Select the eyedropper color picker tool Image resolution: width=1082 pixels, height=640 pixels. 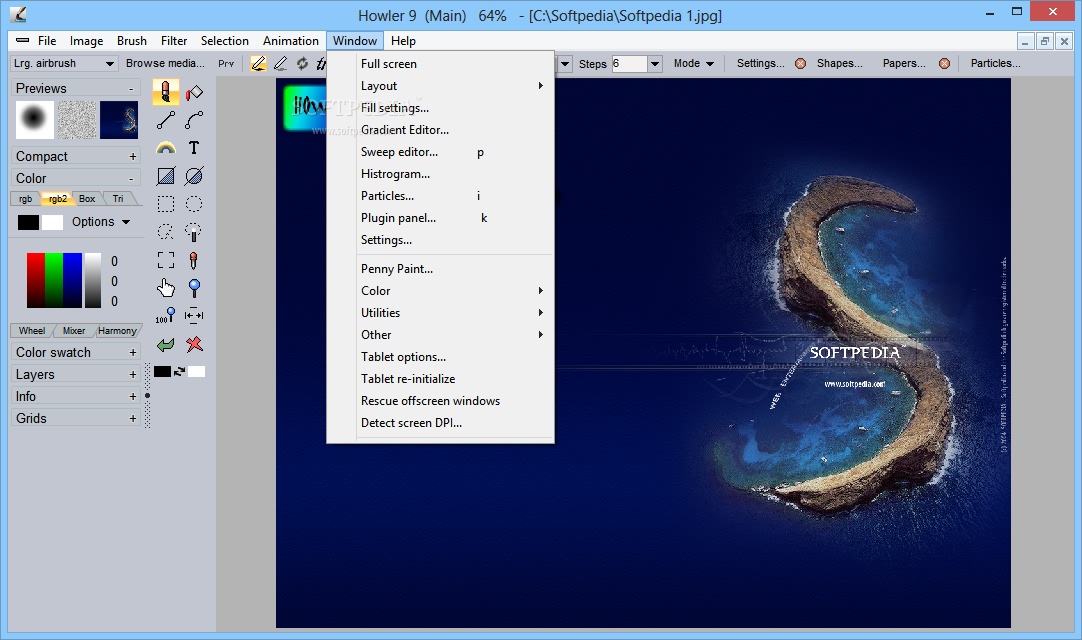(194, 260)
